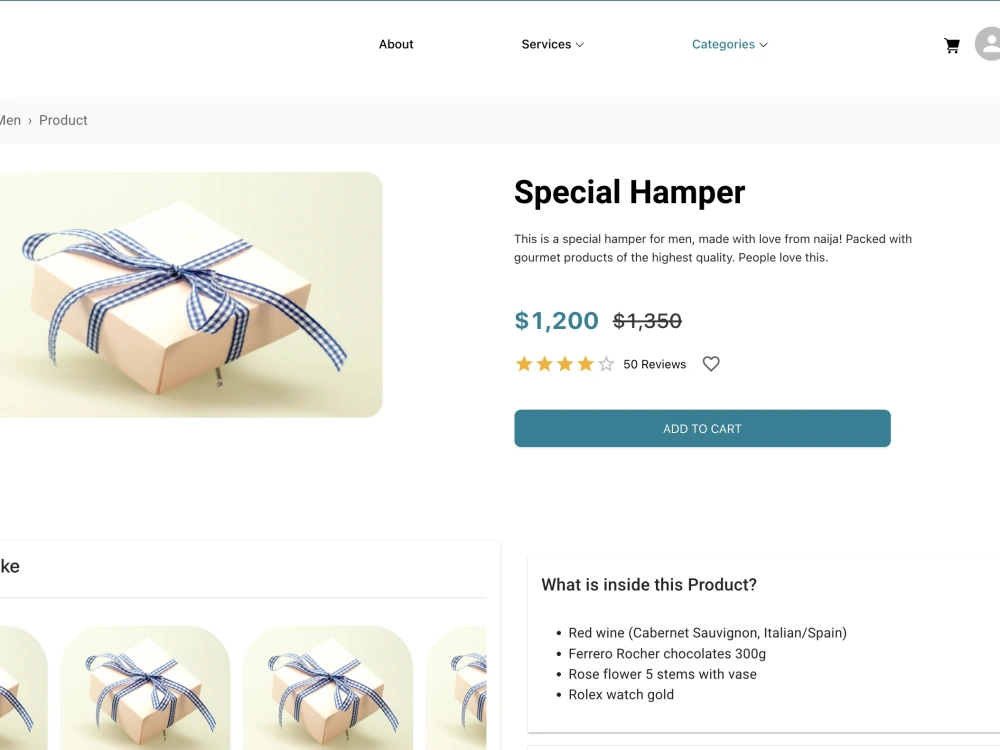Go to Men breadcrumb link
Screen dimensions: 1000x750
(x=10, y=120)
